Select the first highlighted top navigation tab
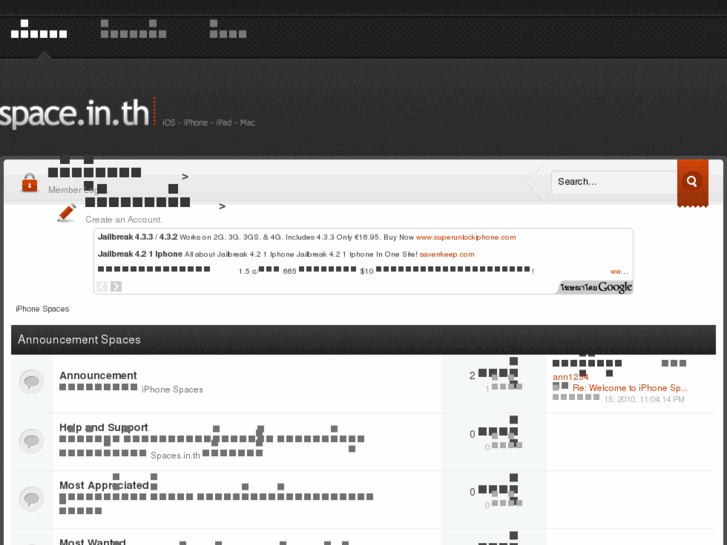The height and width of the screenshot is (545, 727). click(x=39, y=29)
